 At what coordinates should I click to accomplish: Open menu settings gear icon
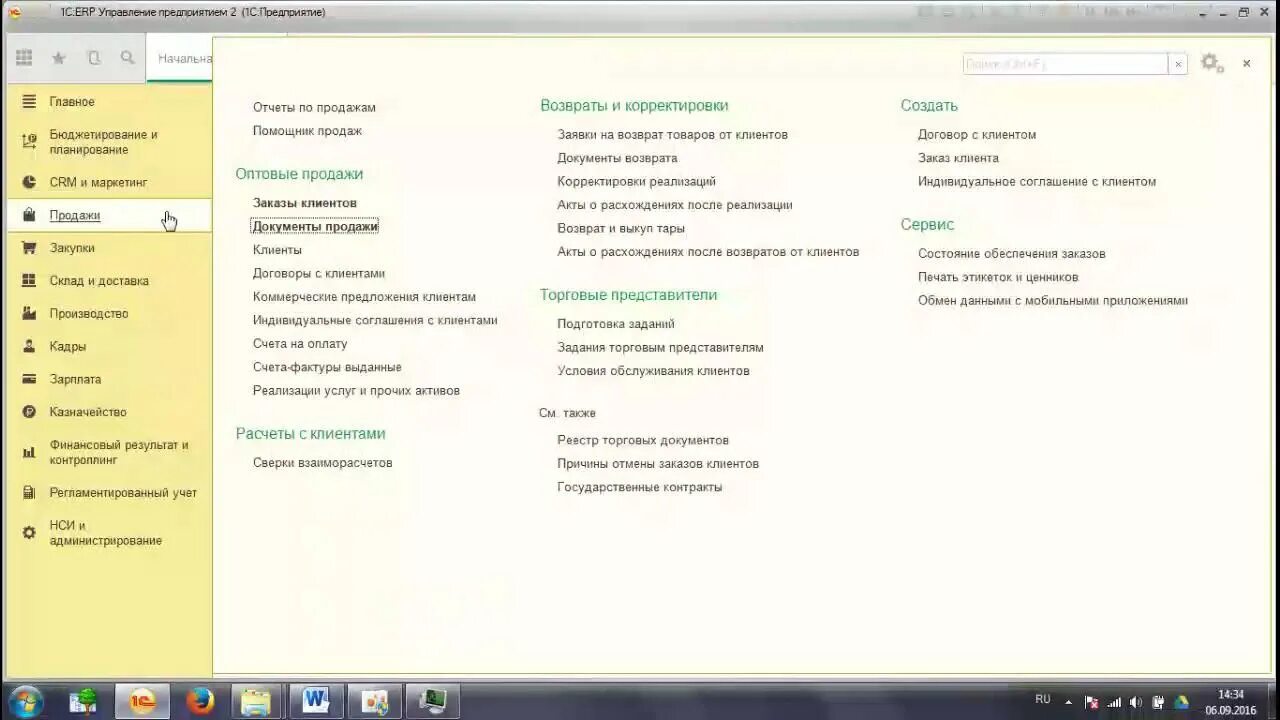click(1211, 63)
